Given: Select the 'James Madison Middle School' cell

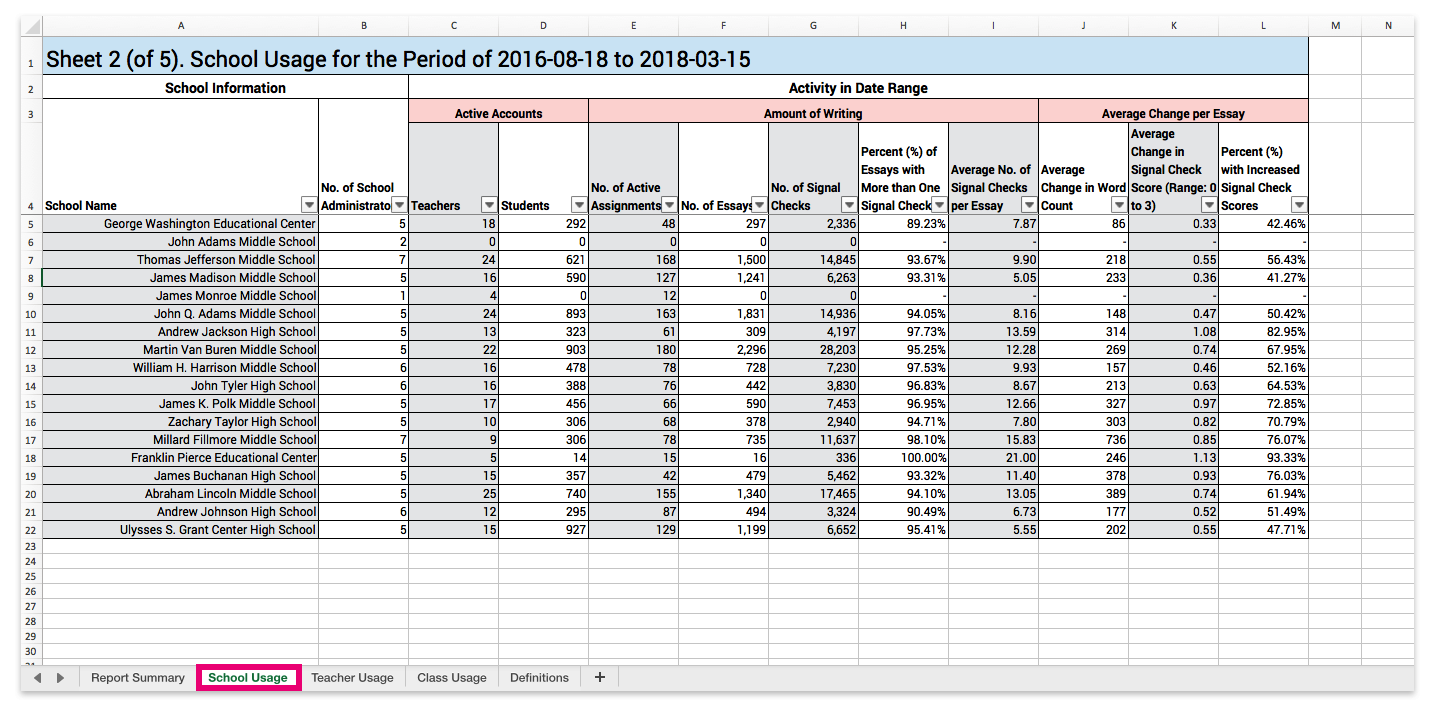Looking at the screenshot, I should [x=181, y=278].
